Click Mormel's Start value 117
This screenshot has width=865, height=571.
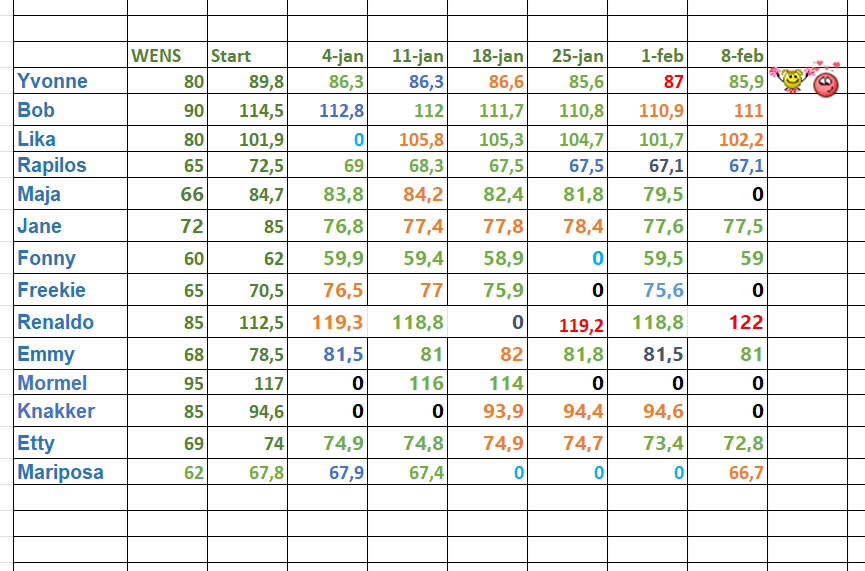pos(267,383)
